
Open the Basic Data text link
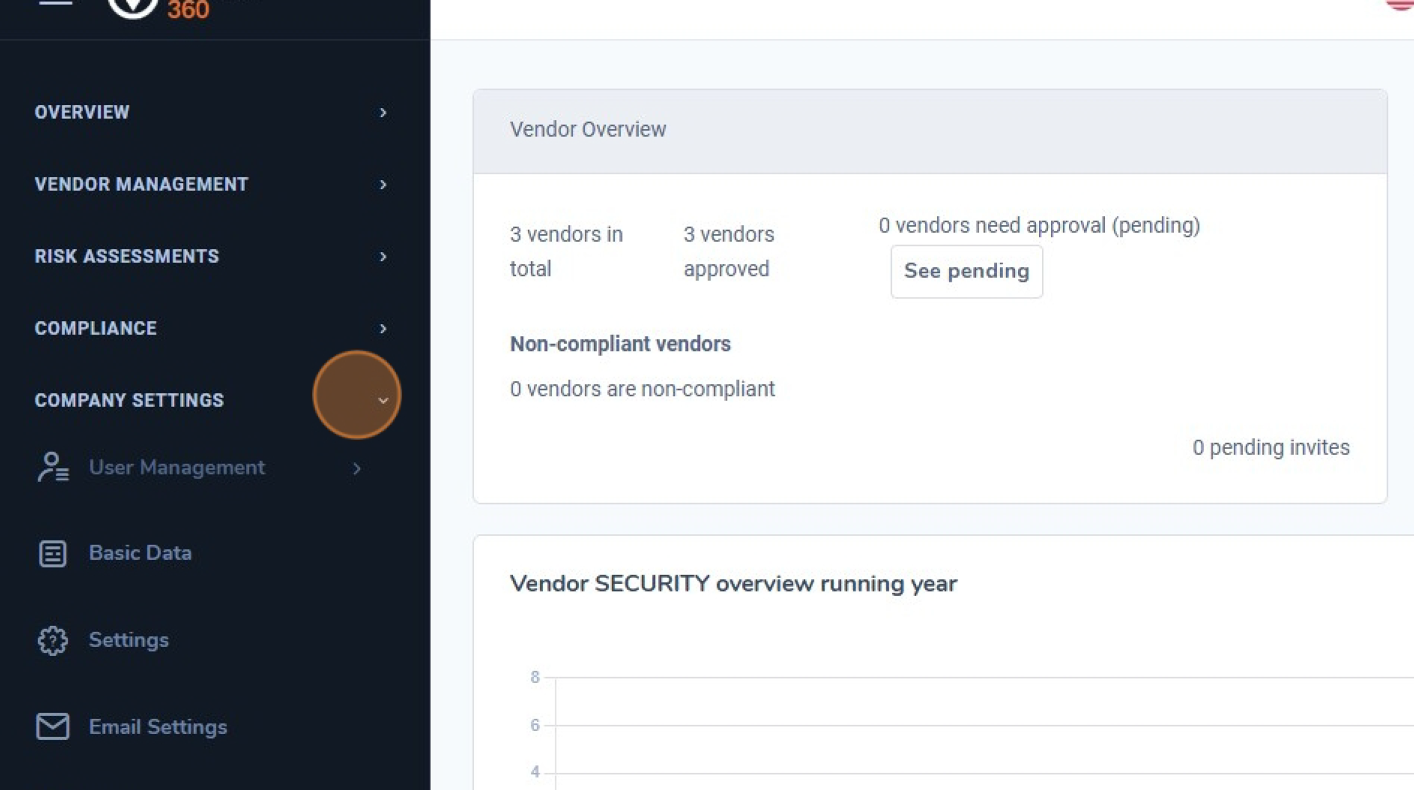(x=140, y=553)
